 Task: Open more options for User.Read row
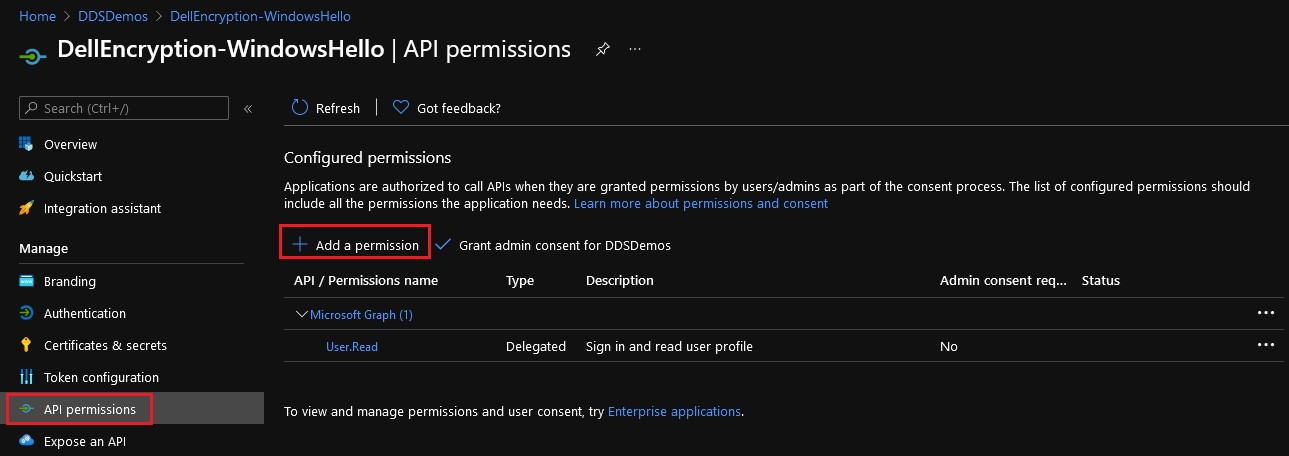click(1266, 345)
